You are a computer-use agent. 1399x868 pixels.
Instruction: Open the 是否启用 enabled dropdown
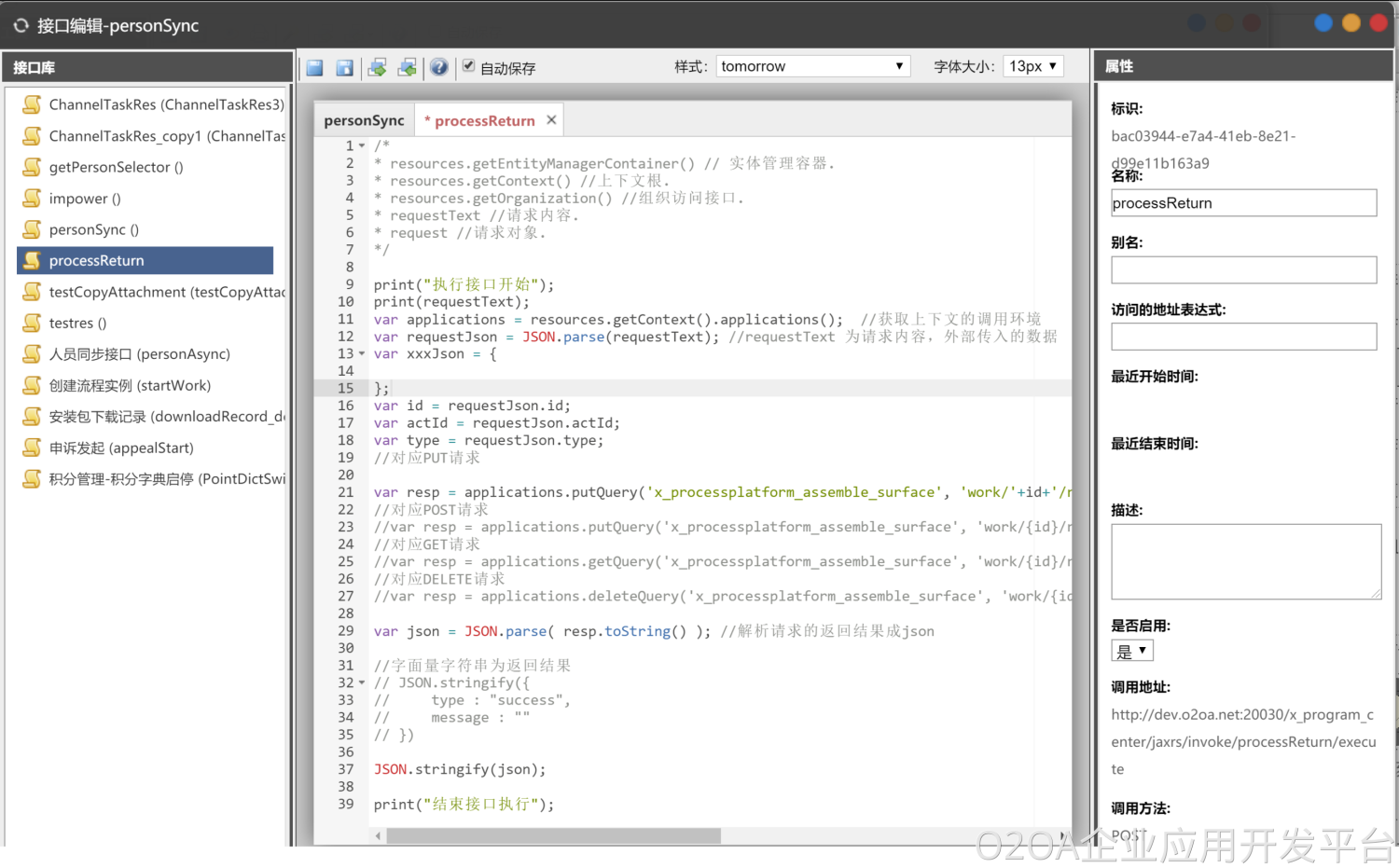[x=1132, y=651]
